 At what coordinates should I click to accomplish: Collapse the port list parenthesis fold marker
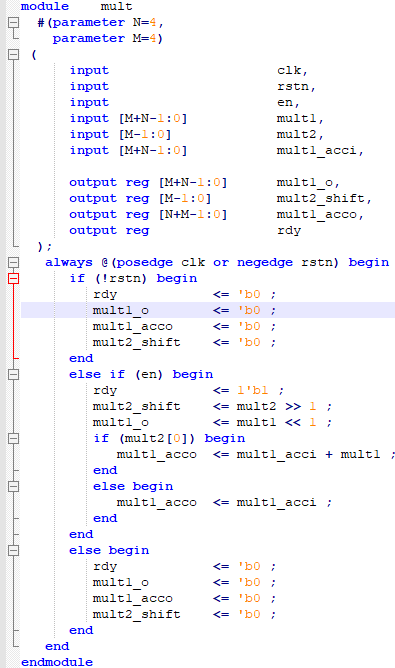click(x=14, y=54)
